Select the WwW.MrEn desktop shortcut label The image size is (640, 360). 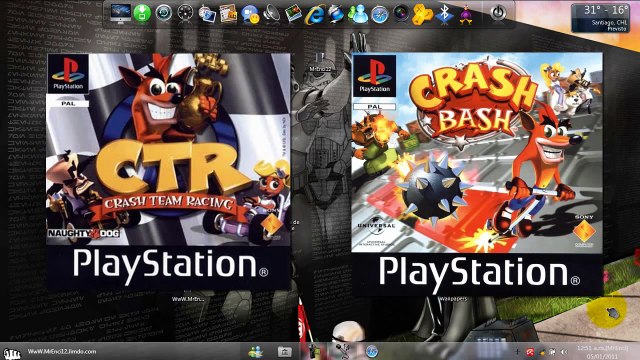(188, 299)
